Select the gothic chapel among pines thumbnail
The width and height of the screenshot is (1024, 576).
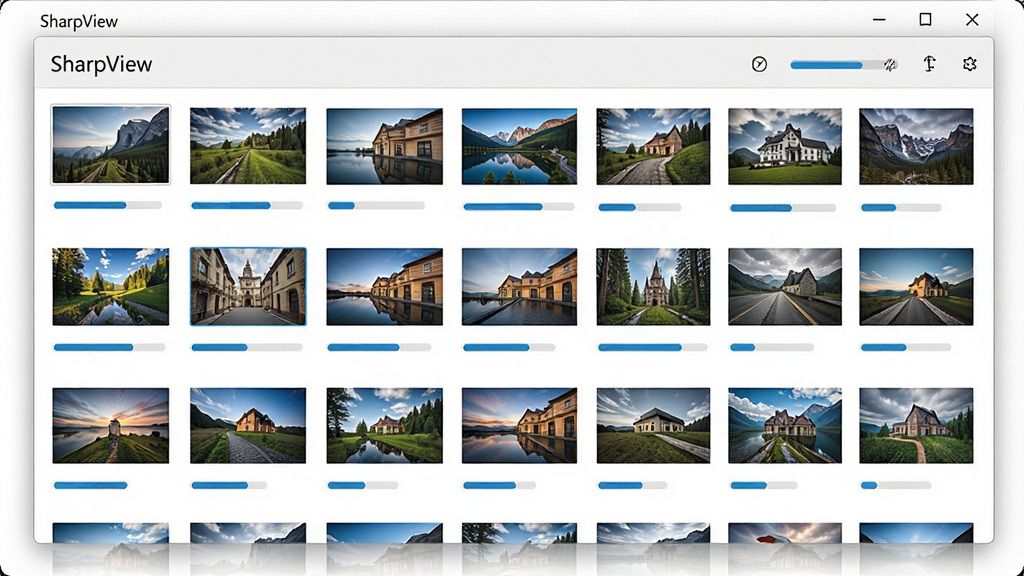(653, 287)
